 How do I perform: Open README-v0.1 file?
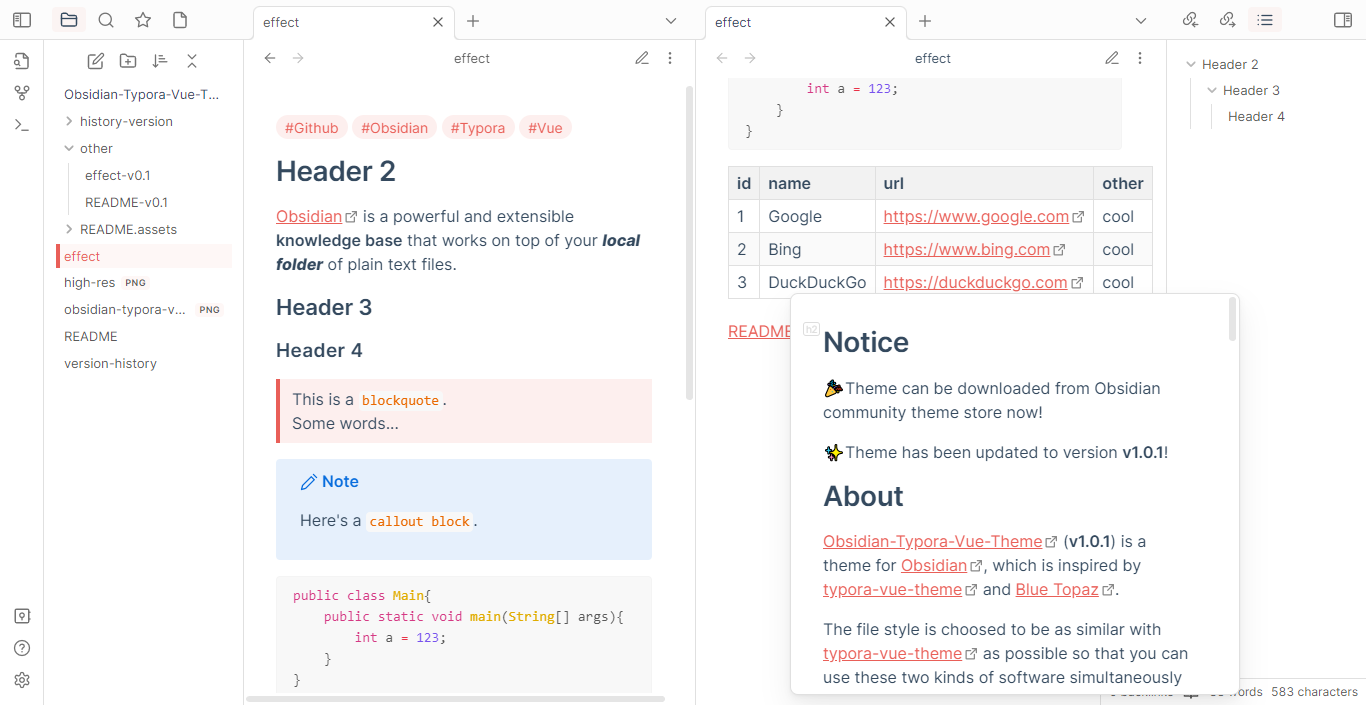[126, 202]
